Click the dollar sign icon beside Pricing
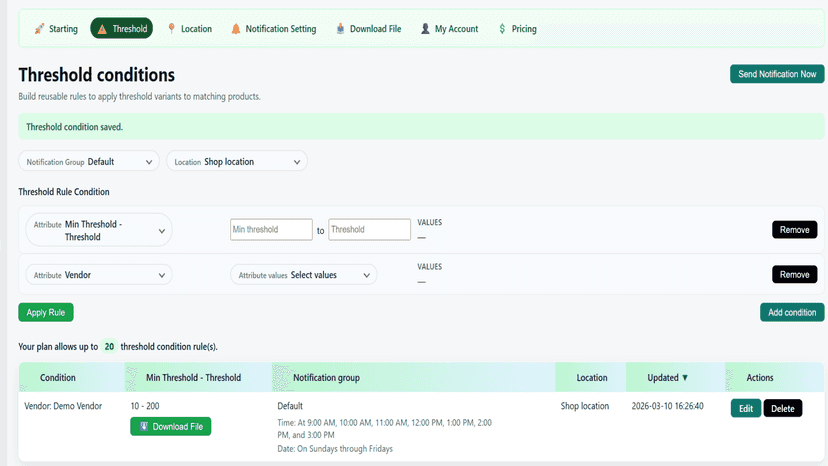This screenshot has width=828, height=466. click(502, 29)
